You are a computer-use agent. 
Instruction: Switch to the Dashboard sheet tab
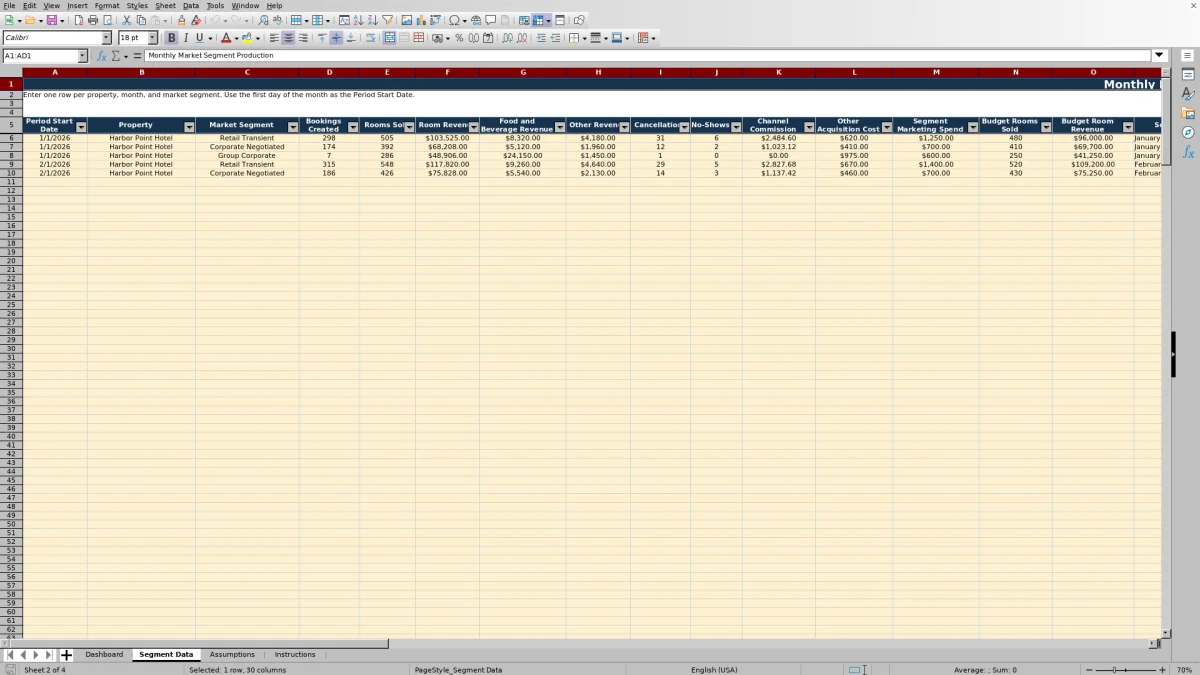(104, 654)
